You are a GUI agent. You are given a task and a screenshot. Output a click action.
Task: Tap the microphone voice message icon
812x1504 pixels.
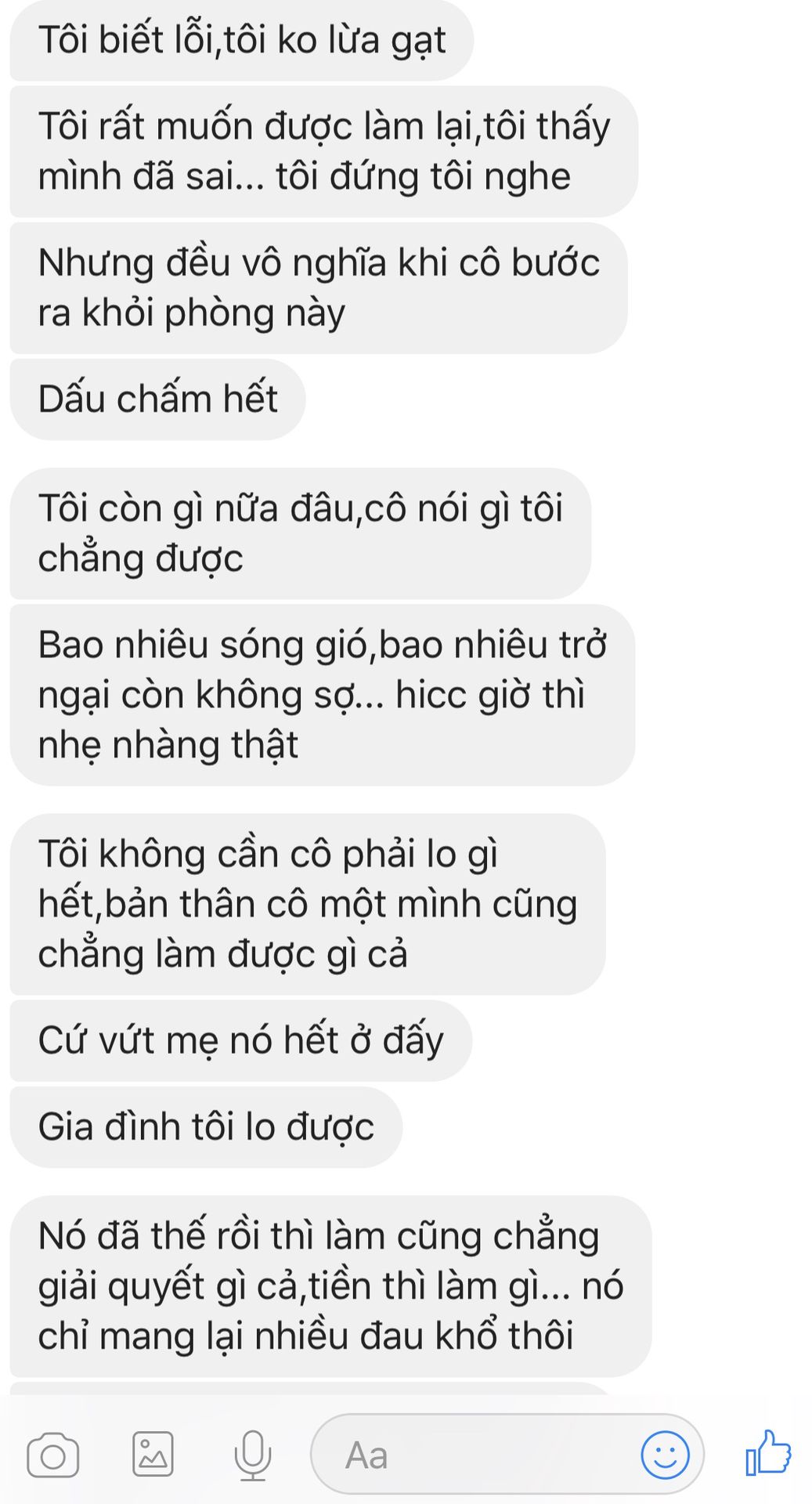pos(252,1455)
